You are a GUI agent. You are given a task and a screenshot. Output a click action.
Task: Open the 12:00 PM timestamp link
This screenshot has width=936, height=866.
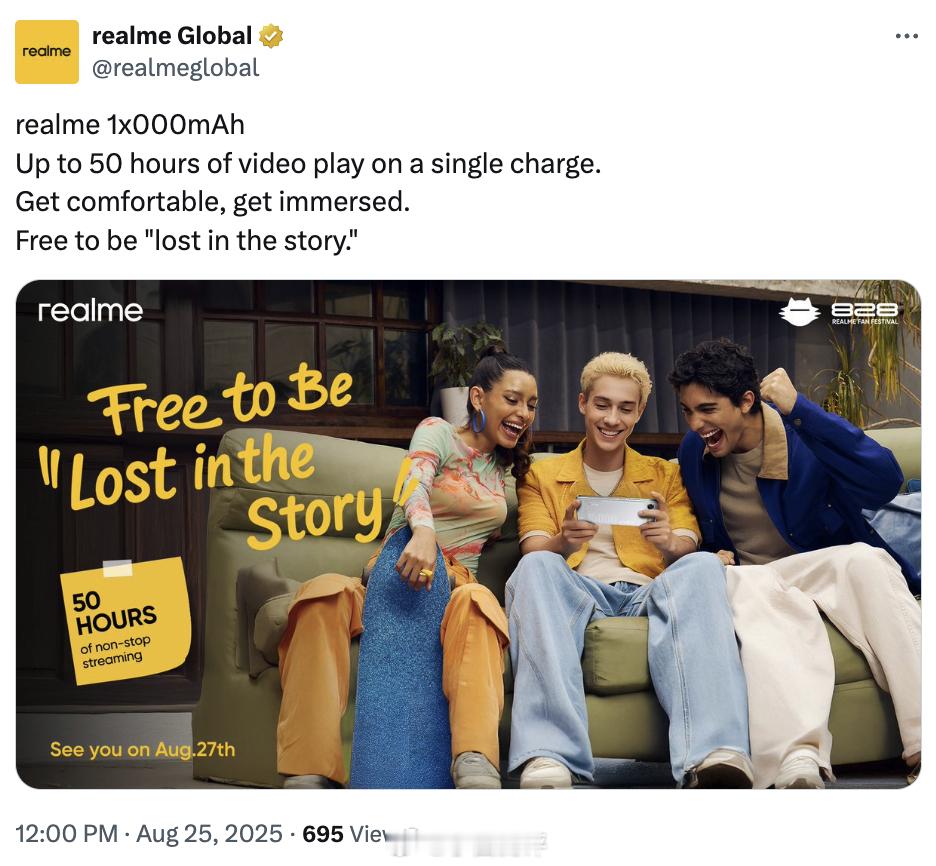pos(66,834)
